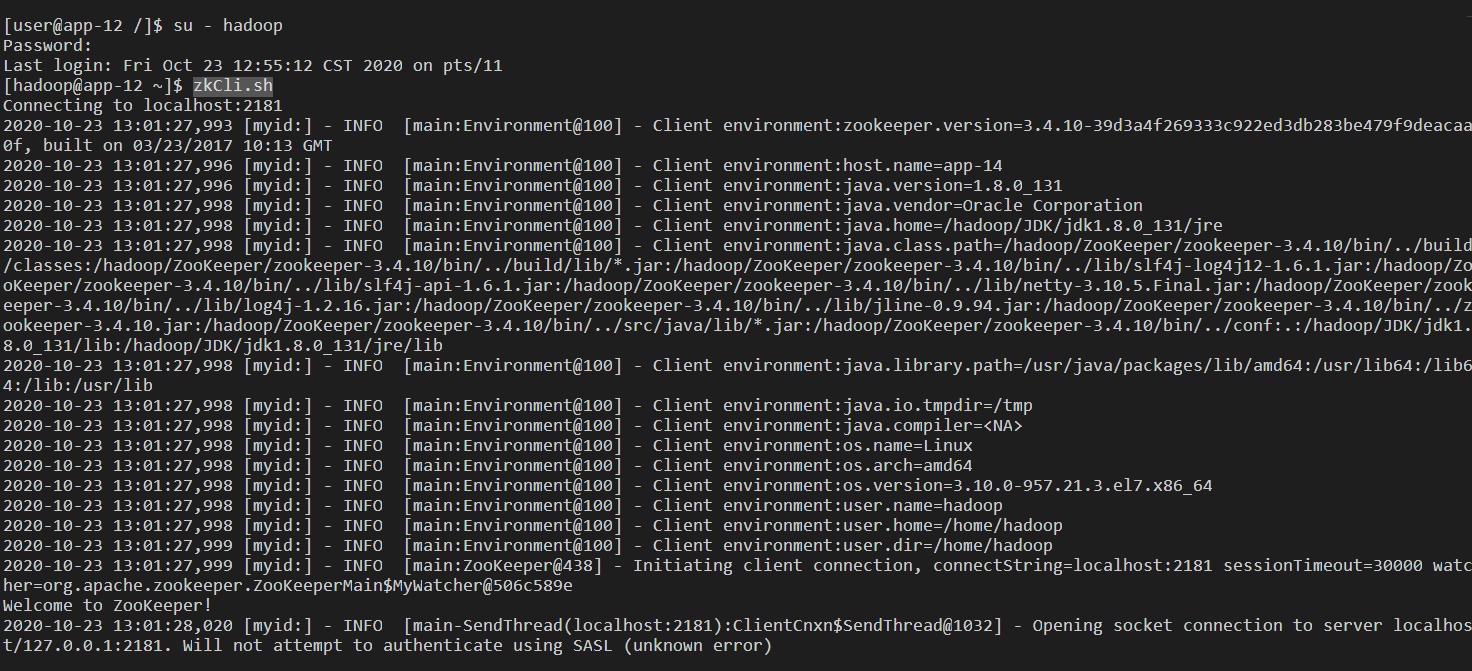The height and width of the screenshot is (671, 1472).
Task: Click the os.version kernel string entry
Action: pyautogui.click(x=1028, y=486)
